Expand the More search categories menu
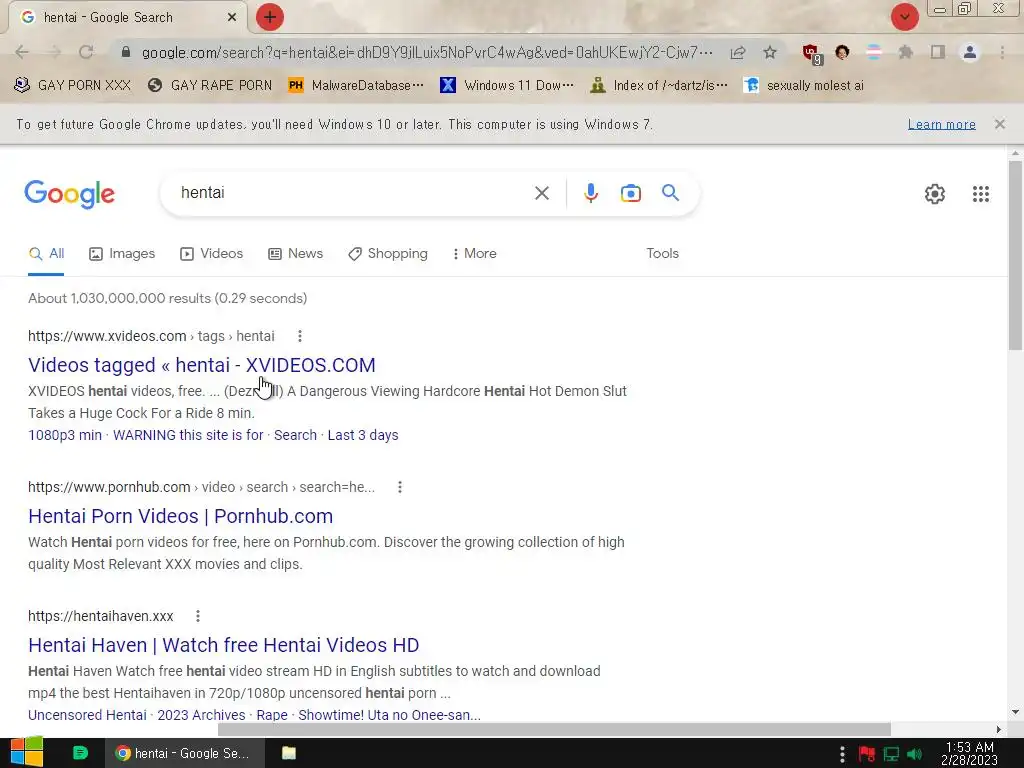Viewport: 1024px width, 768px height. tap(475, 253)
